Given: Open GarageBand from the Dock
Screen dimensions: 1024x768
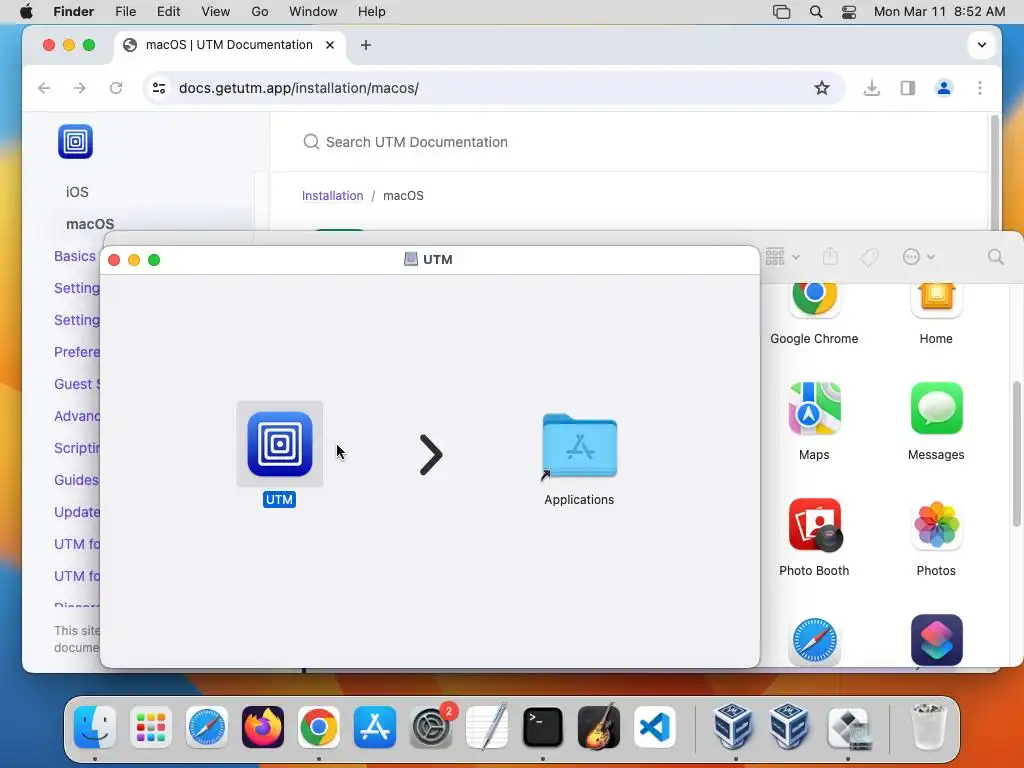Looking at the screenshot, I should coord(599,726).
